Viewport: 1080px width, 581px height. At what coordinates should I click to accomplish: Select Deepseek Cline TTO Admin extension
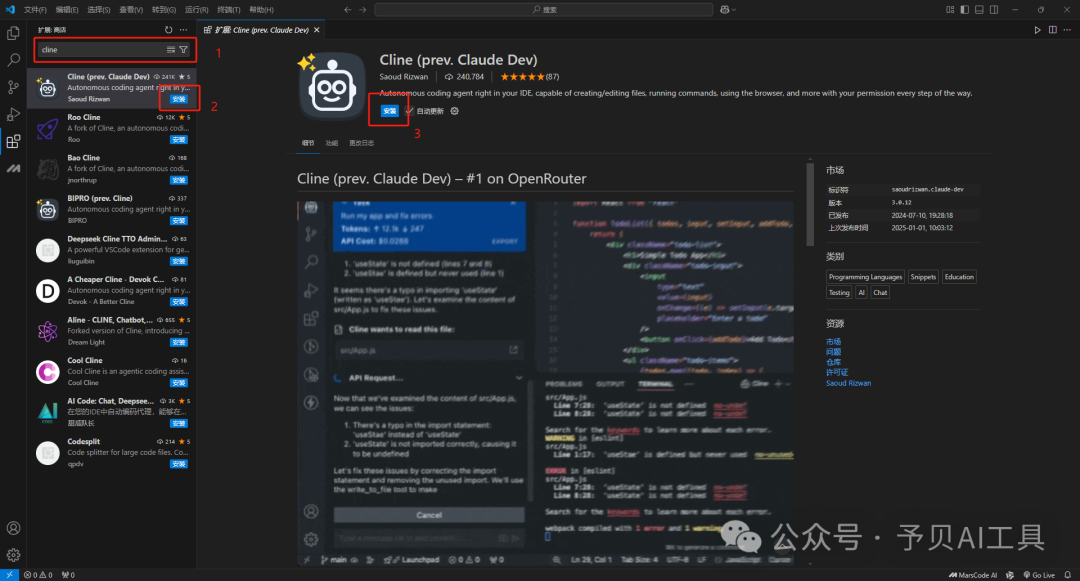click(x=112, y=250)
